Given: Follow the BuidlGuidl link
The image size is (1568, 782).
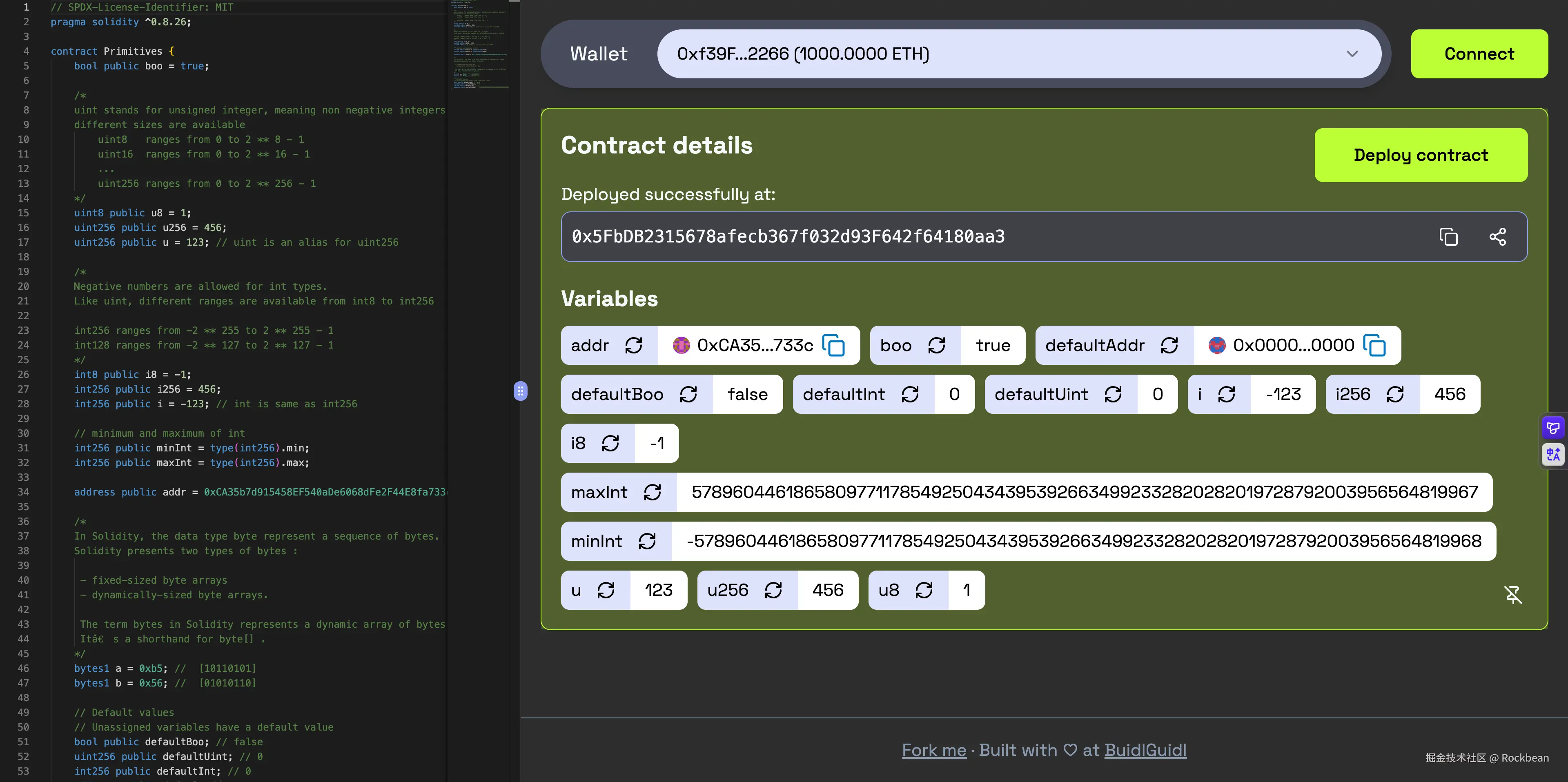Looking at the screenshot, I should pos(1145,750).
